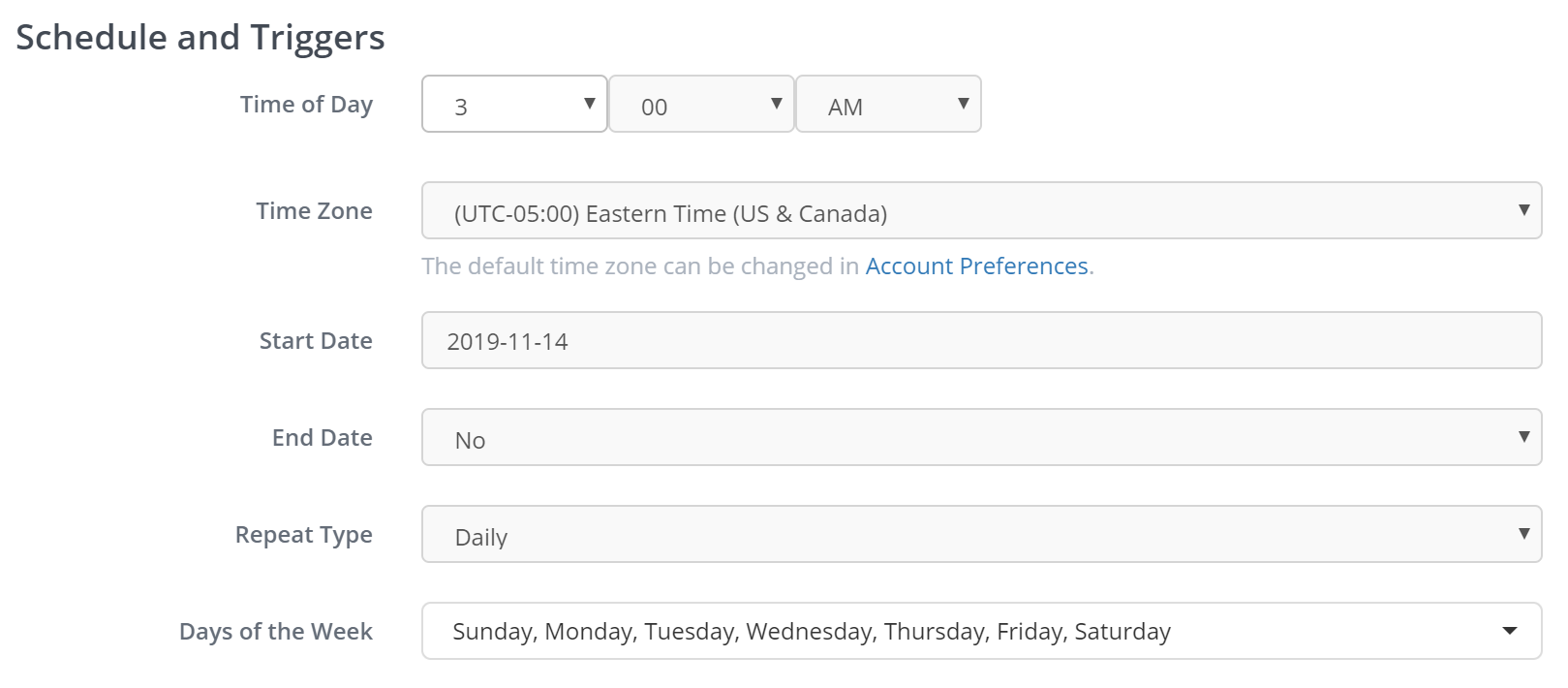Click the Repeat Type label
Viewport: 1568px width, 688px height.
(x=303, y=535)
